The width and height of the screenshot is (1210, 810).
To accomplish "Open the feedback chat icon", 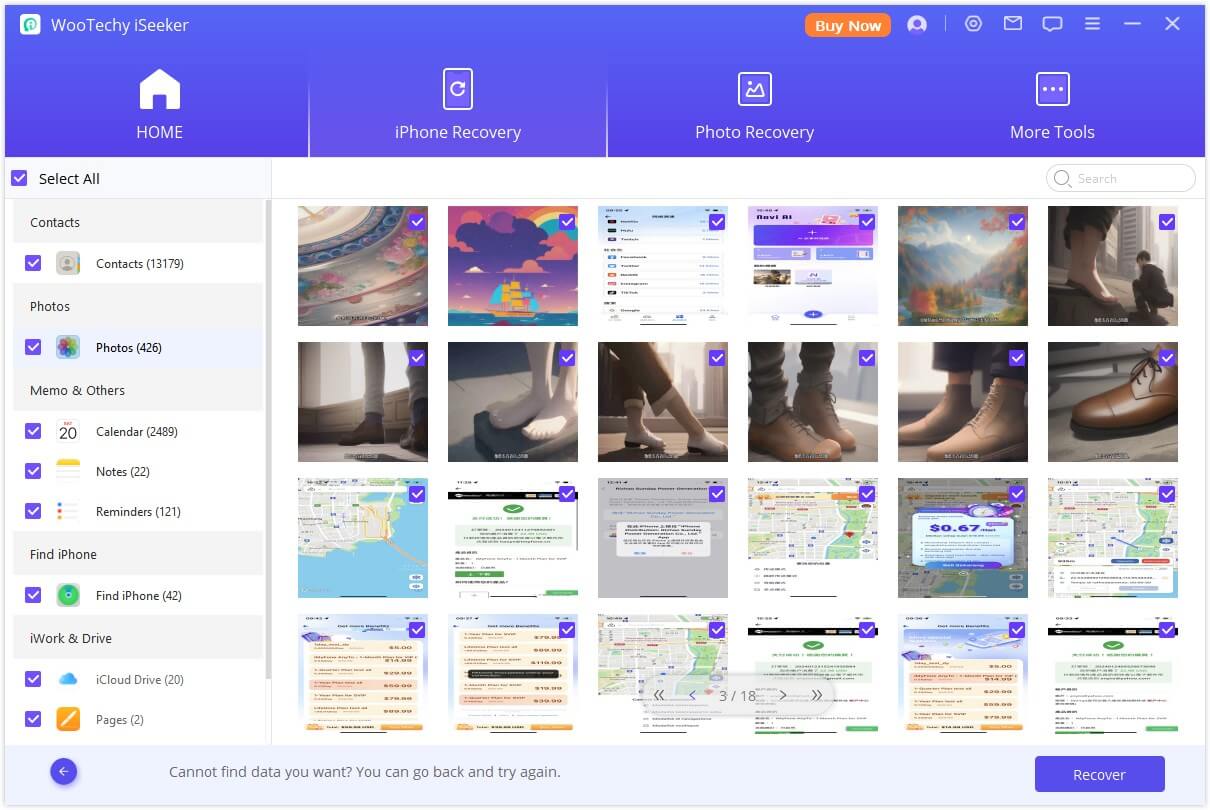I will pyautogui.click(x=1052, y=22).
